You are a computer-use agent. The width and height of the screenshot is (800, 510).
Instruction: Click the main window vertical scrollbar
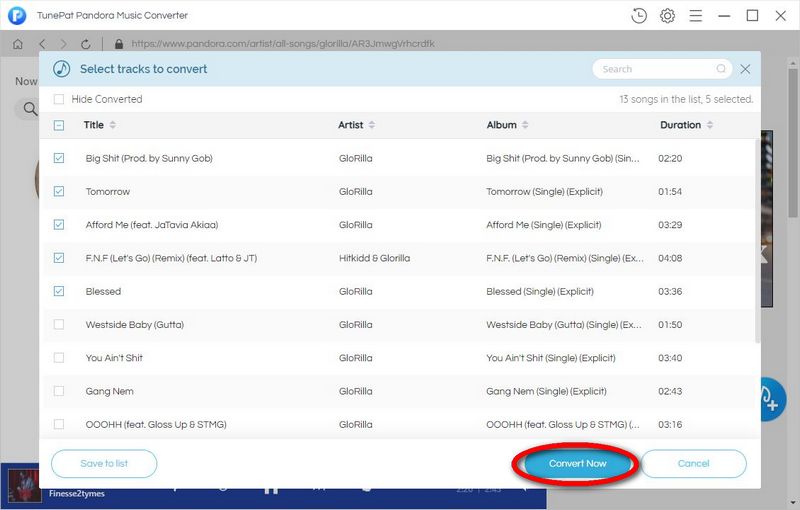tap(792, 143)
